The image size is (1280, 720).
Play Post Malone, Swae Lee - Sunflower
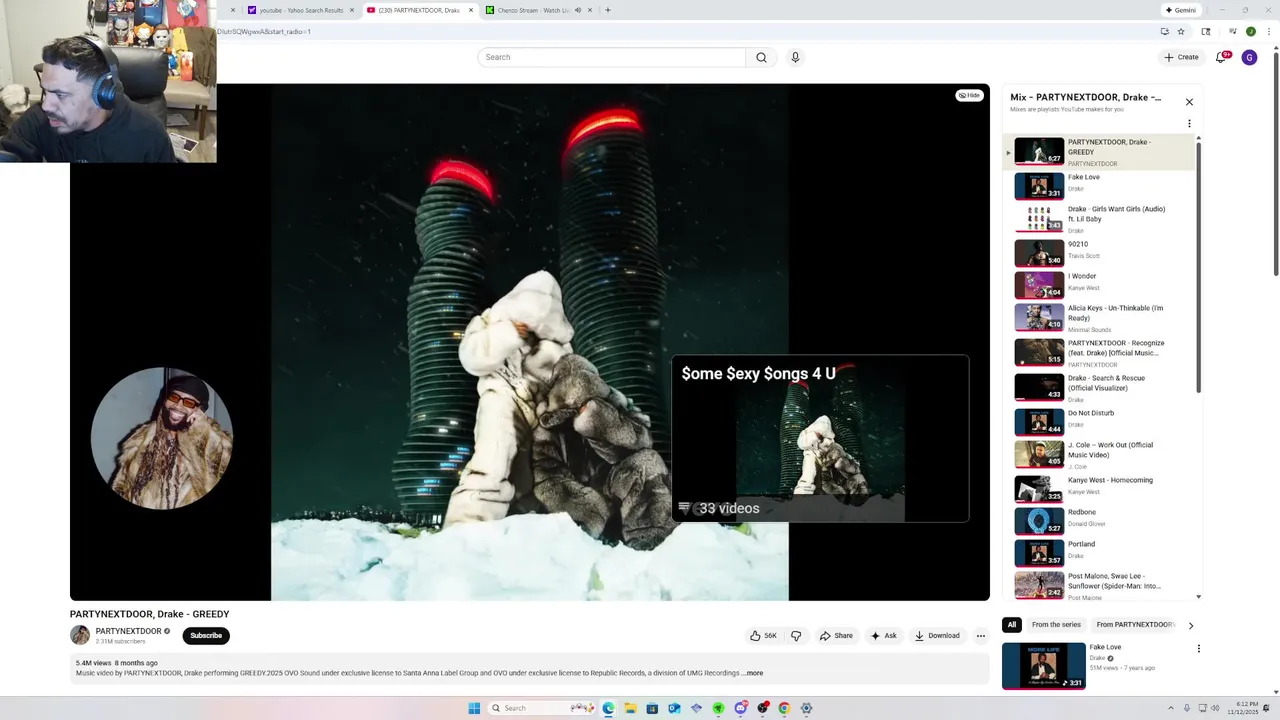click(1098, 585)
